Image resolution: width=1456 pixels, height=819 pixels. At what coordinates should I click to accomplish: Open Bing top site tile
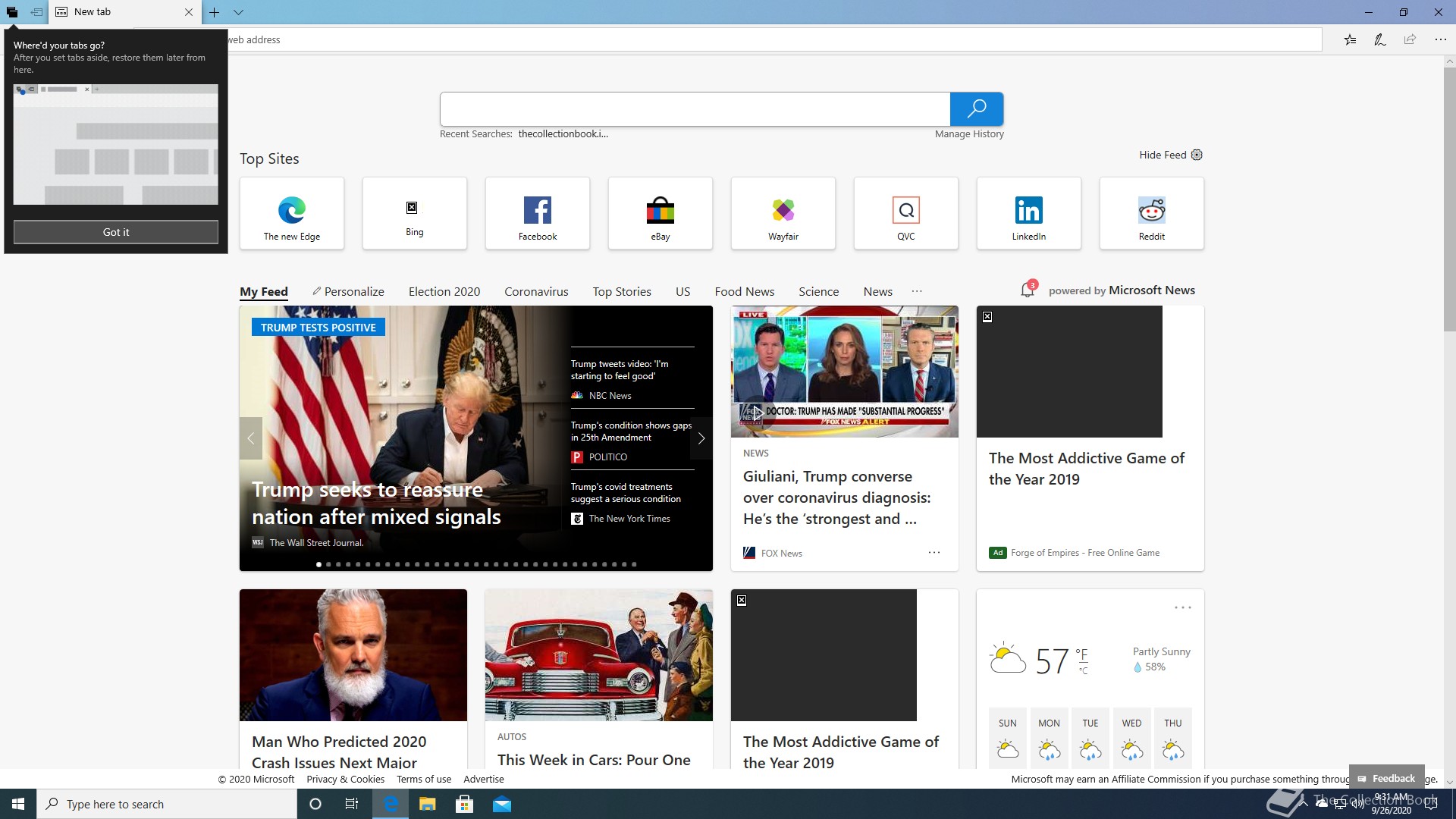click(415, 213)
